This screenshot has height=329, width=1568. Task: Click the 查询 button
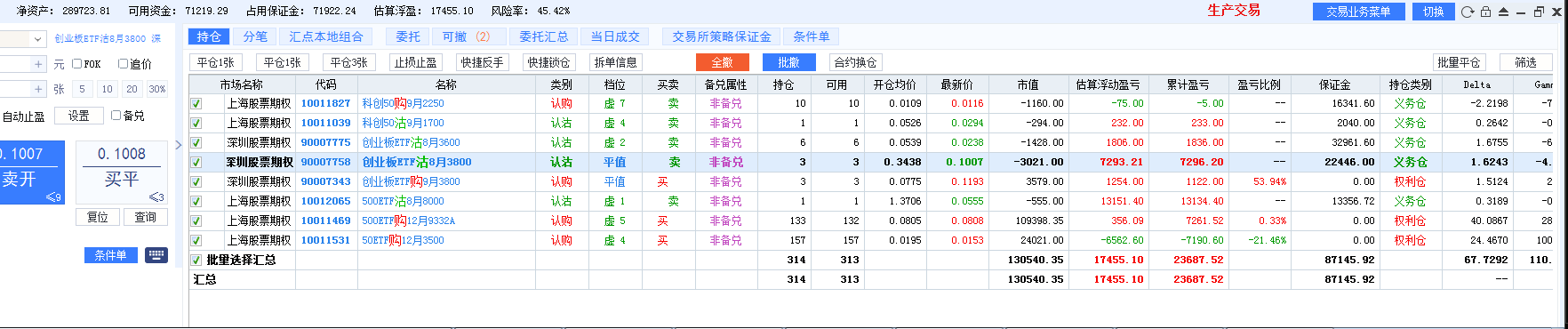click(146, 217)
